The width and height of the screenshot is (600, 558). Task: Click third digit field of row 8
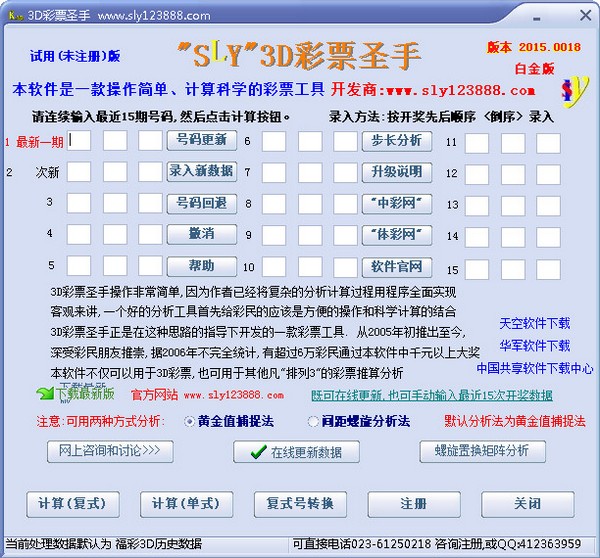(345, 204)
